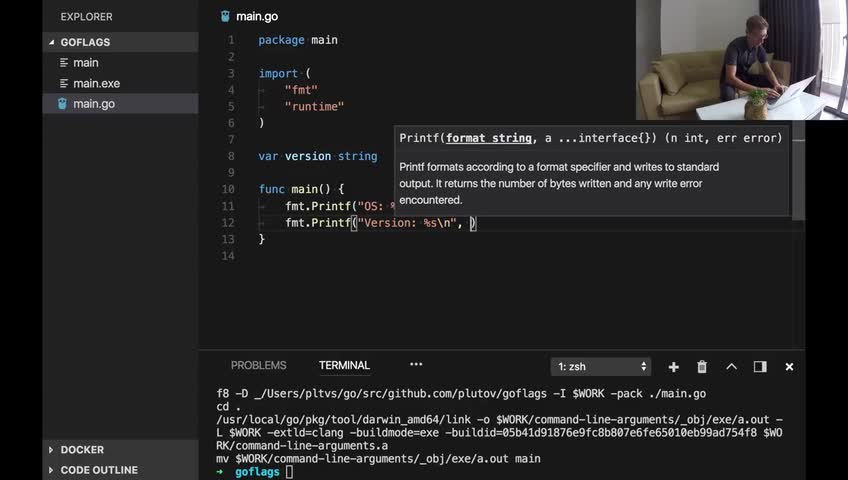The width and height of the screenshot is (848, 480).
Task: Click the "Version: %s\n" string on line 12
Action: (407, 223)
